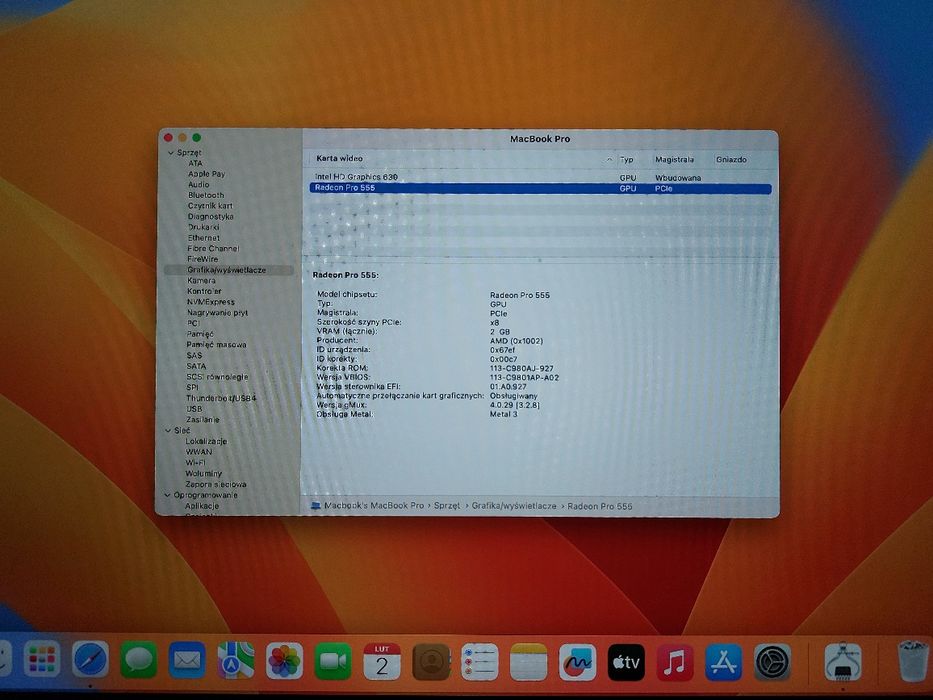Select Czytnik kart in sidebar

(210, 206)
